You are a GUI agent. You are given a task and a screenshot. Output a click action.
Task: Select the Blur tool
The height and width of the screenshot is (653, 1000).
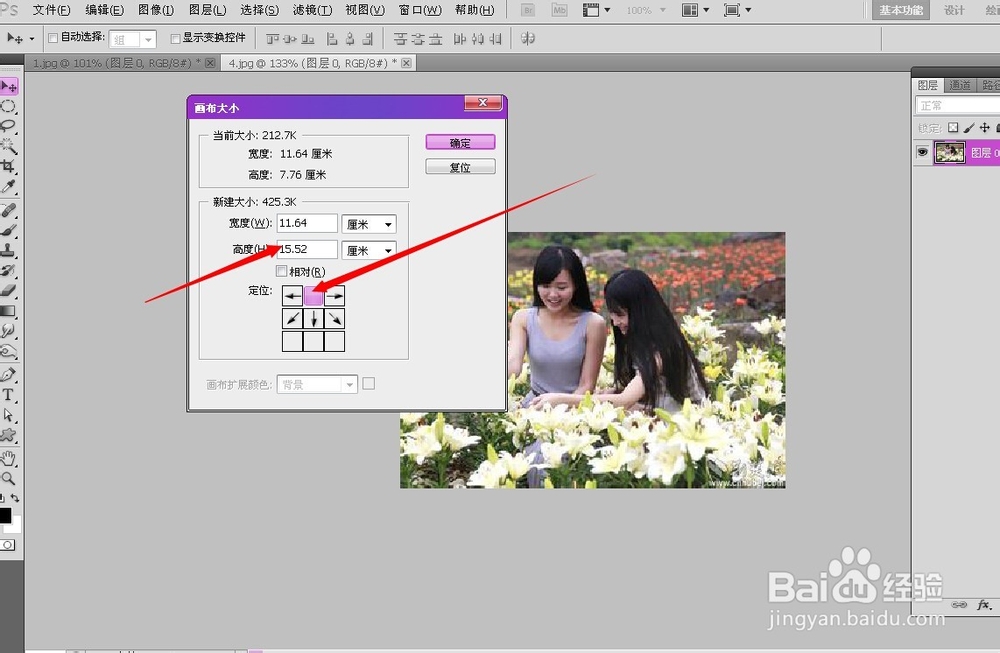coord(8,330)
